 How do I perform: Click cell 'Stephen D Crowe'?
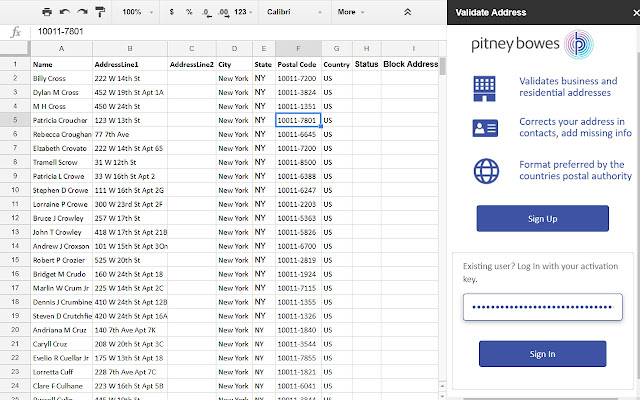coord(61,190)
